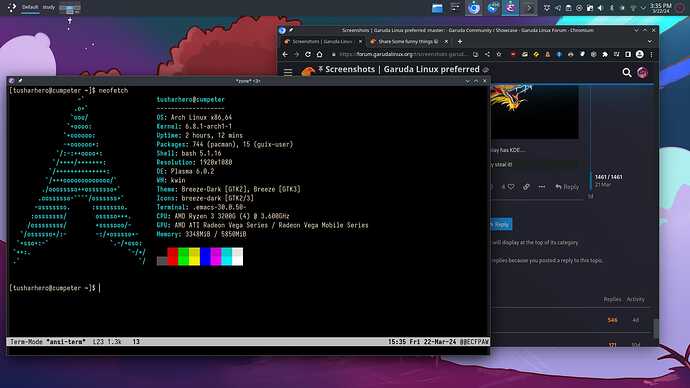Screen dimensions: 690x388
Task: Click the clock showing 3:35 PM
Action: click(x=661, y=8)
